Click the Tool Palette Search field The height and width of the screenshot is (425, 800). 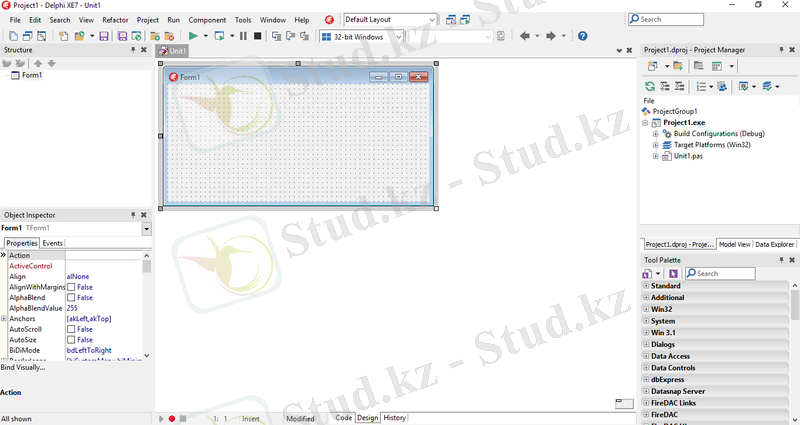[720, 273]
